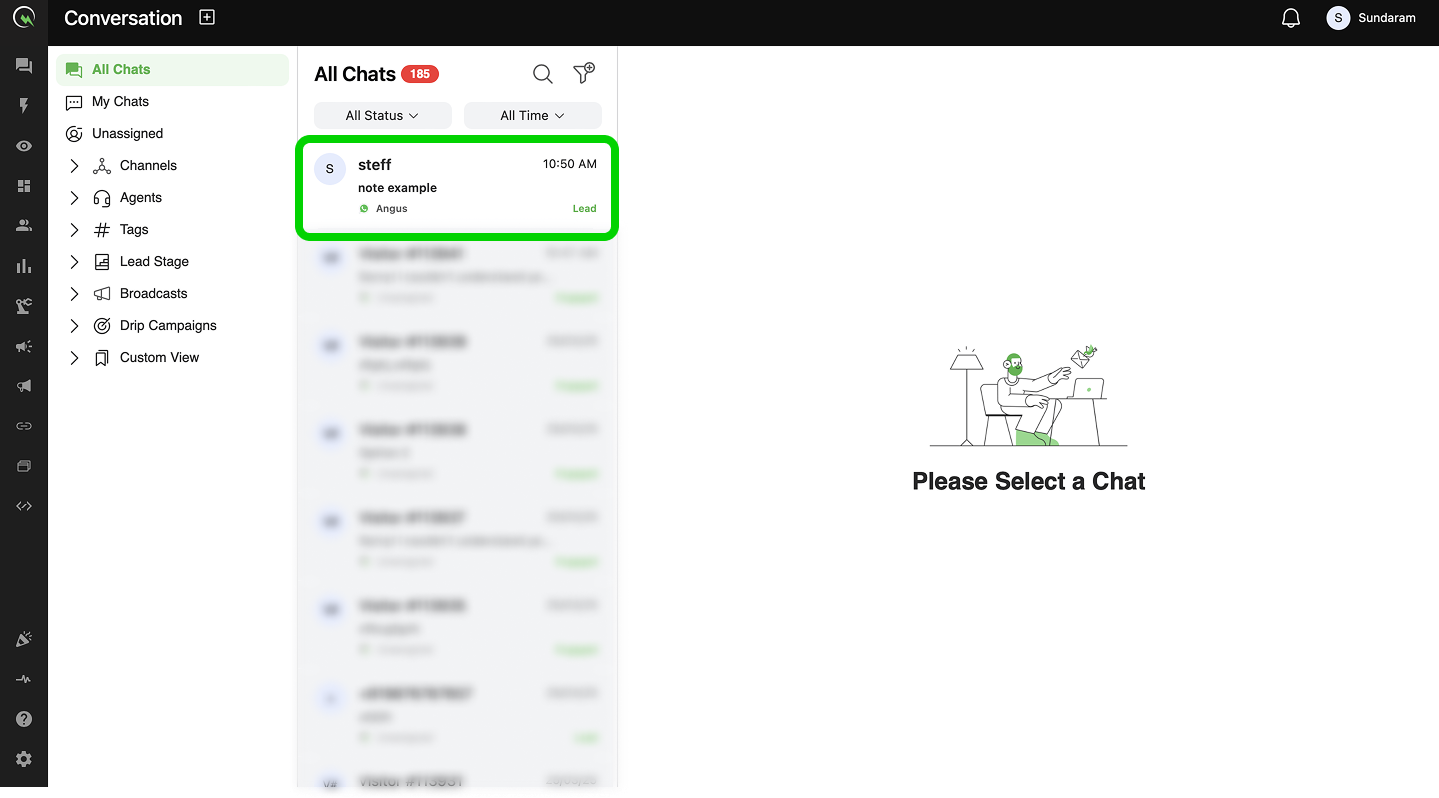Viewport: 1439px width, 798px height.
Task: Open the All Status dropdown
Action: pos(383,115)
